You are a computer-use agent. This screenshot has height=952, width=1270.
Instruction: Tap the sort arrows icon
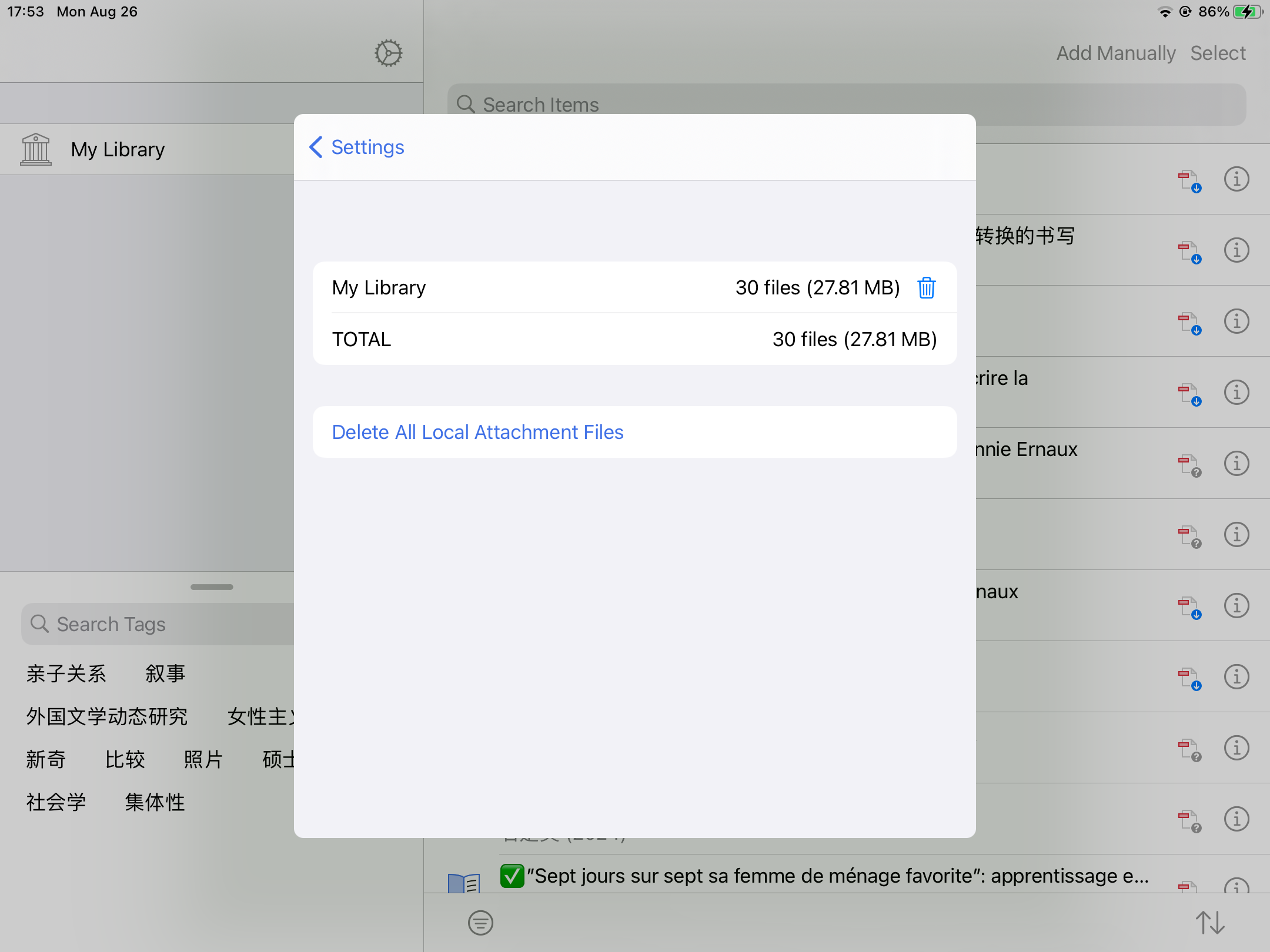coord(1210,923)
